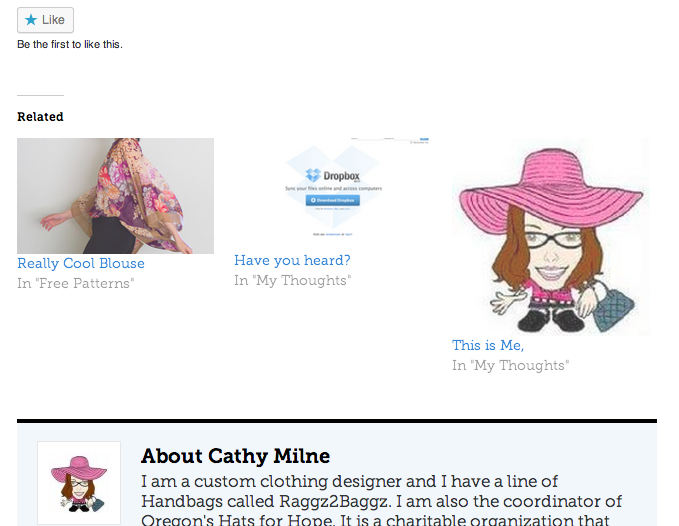Click the In "Free Patterns" category text
Screen dimensions: 679x526
coord(76,283)
